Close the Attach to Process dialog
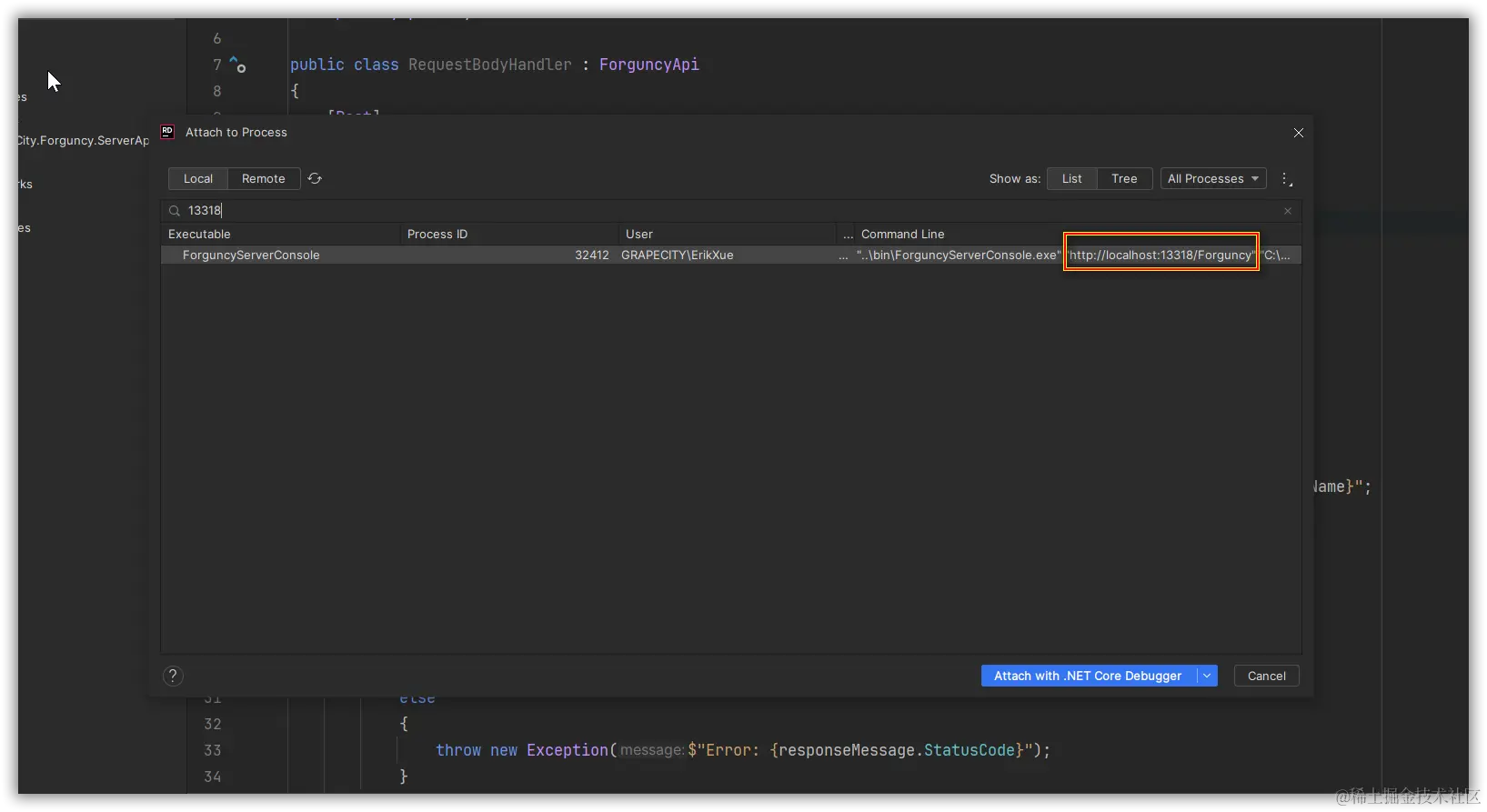The image size is (1487, 812). click(1299, 133)
